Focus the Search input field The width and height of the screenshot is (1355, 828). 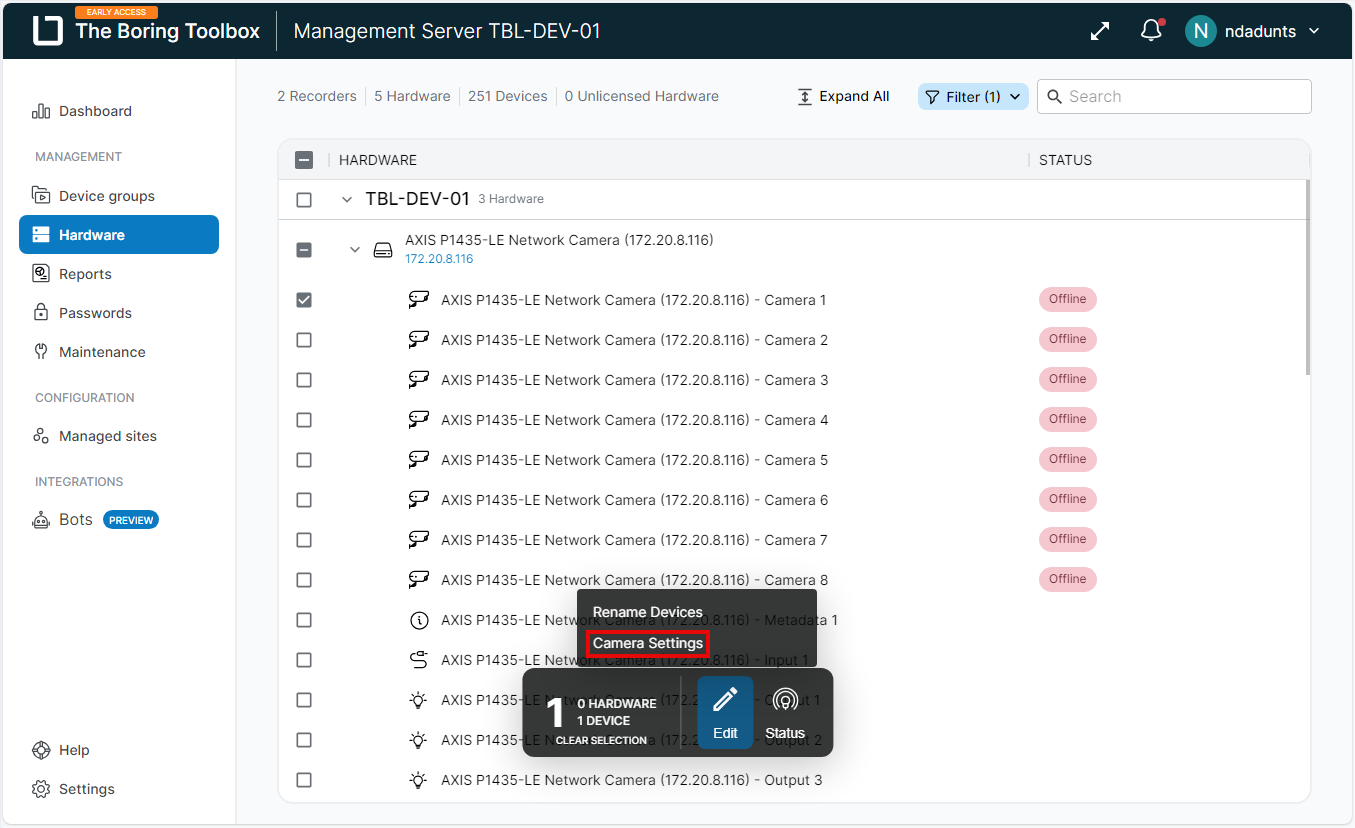point(1174,97)
